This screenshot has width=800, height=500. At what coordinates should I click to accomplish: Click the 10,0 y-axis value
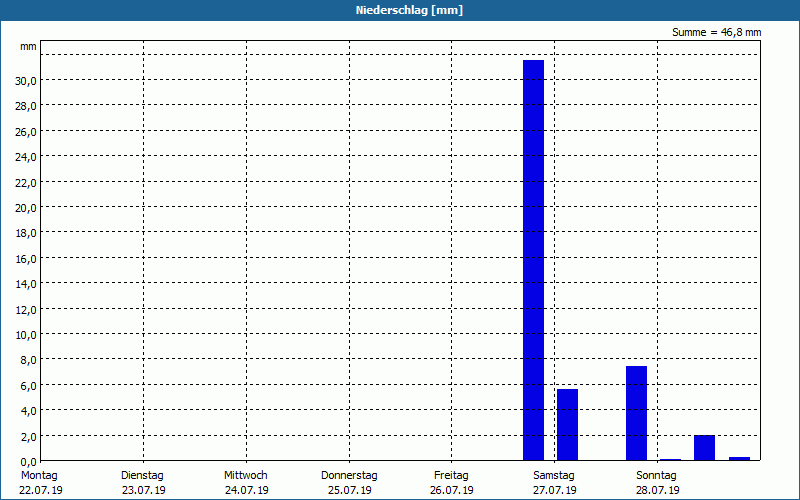(26, 335)
